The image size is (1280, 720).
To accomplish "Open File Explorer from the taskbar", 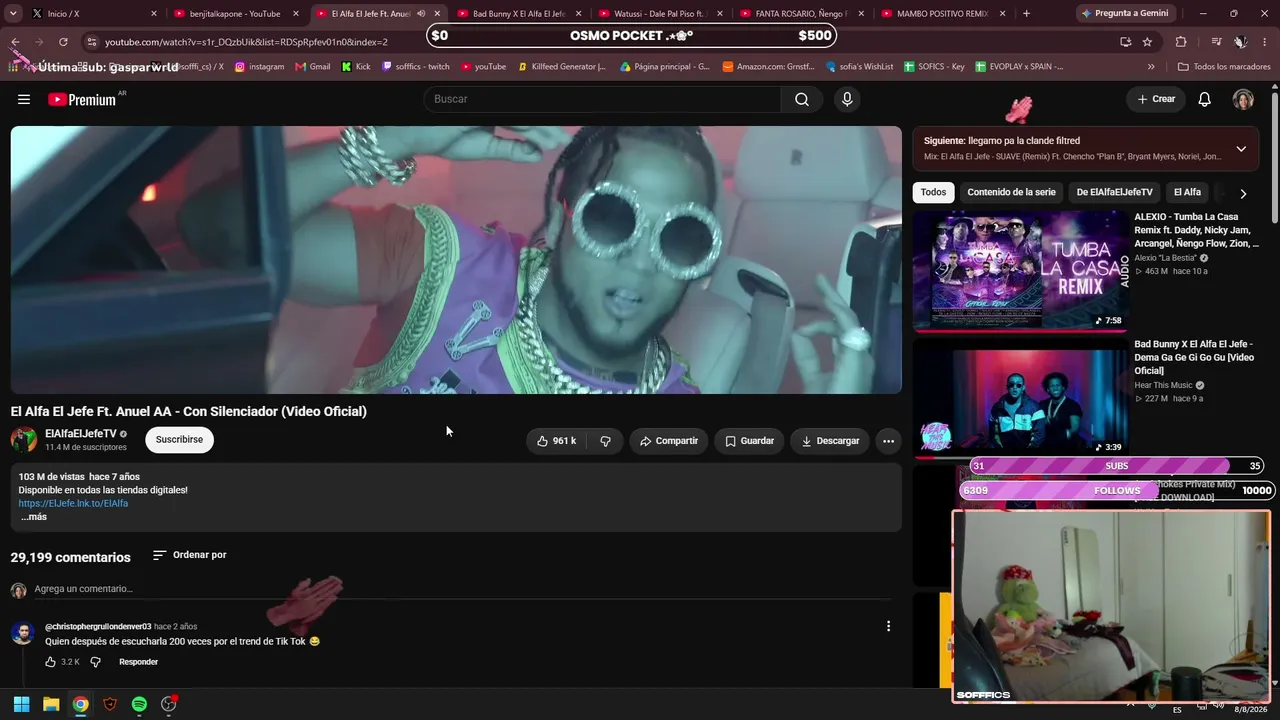I will coord(51,704).
